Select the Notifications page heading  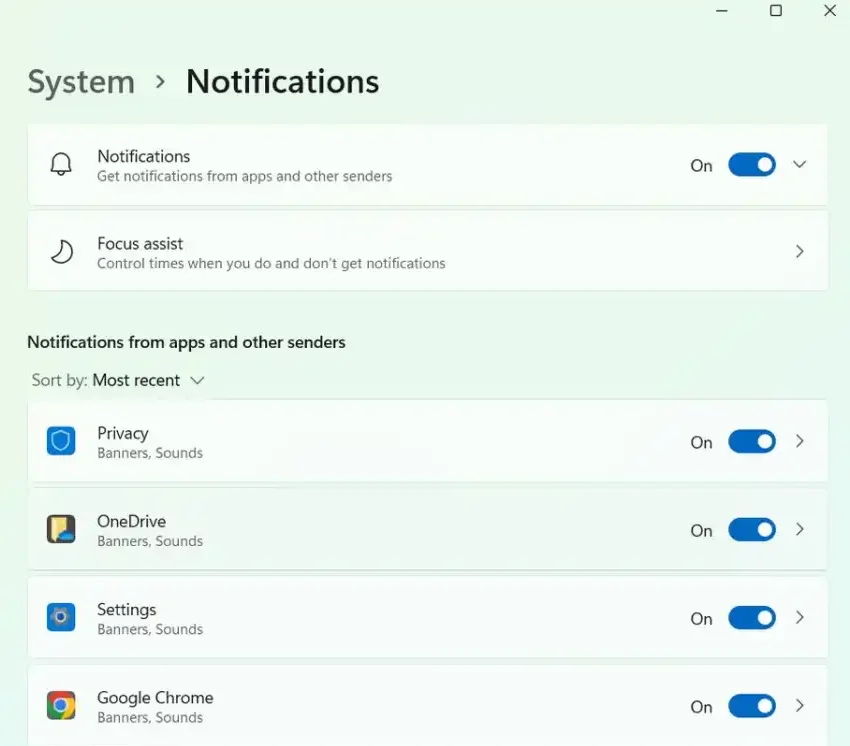click(x=282, y=81)
